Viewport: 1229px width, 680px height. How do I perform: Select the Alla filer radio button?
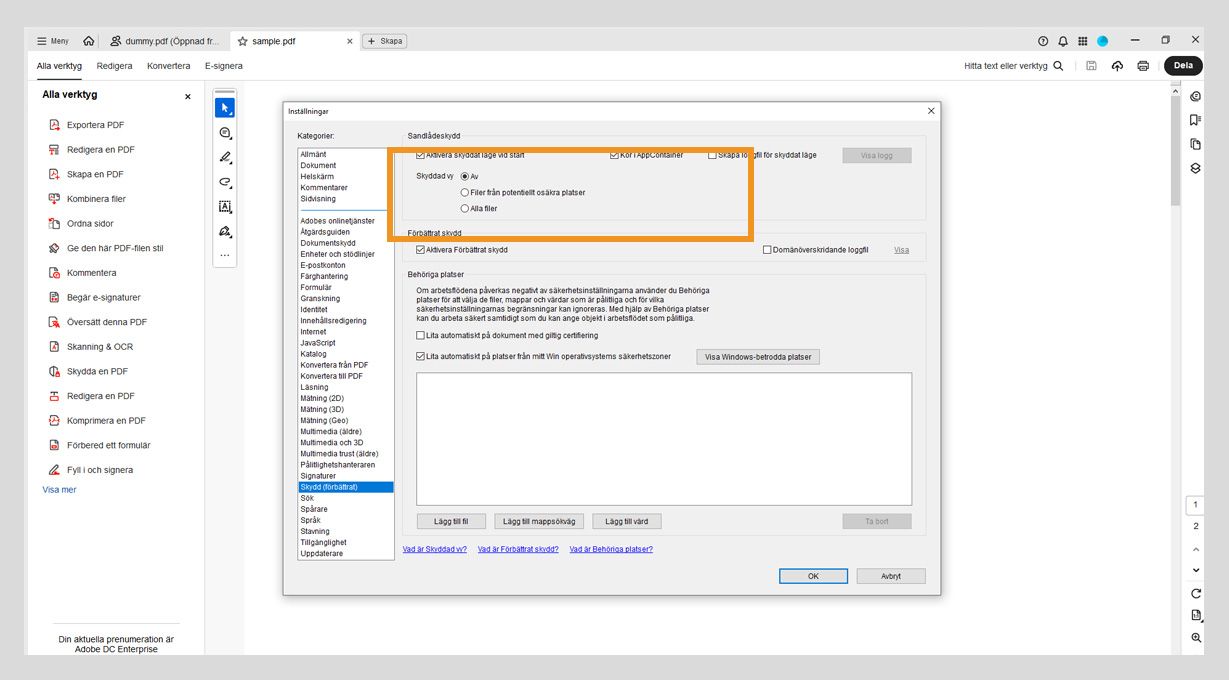point(465,208)
